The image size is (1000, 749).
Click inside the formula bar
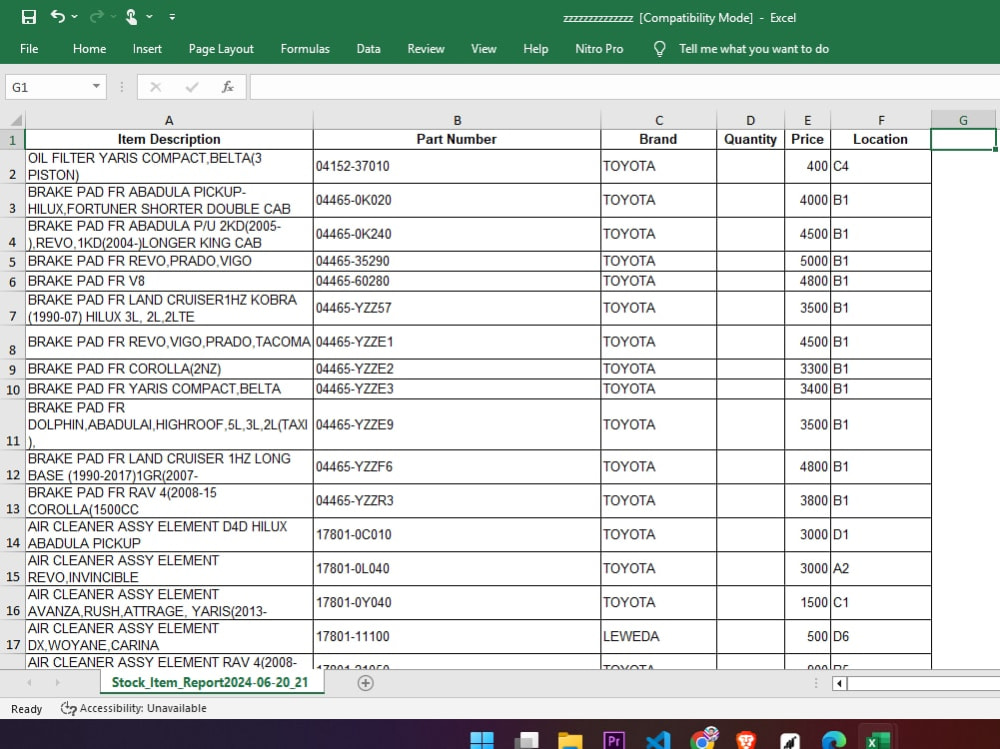pyautogui.click(x=624, y=87)
